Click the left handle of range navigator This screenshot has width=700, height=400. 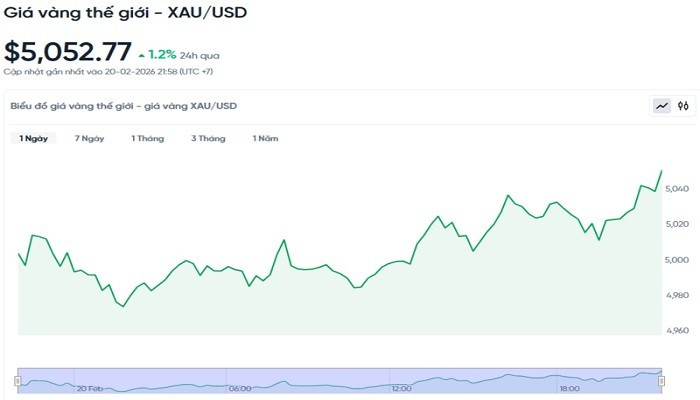[x=17, y=380]
